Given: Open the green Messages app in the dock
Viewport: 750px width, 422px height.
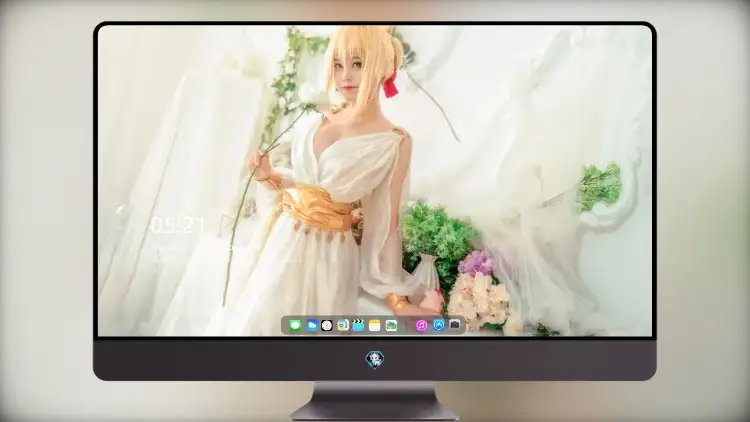Looking at the screenshot, I should coord(296,326).
